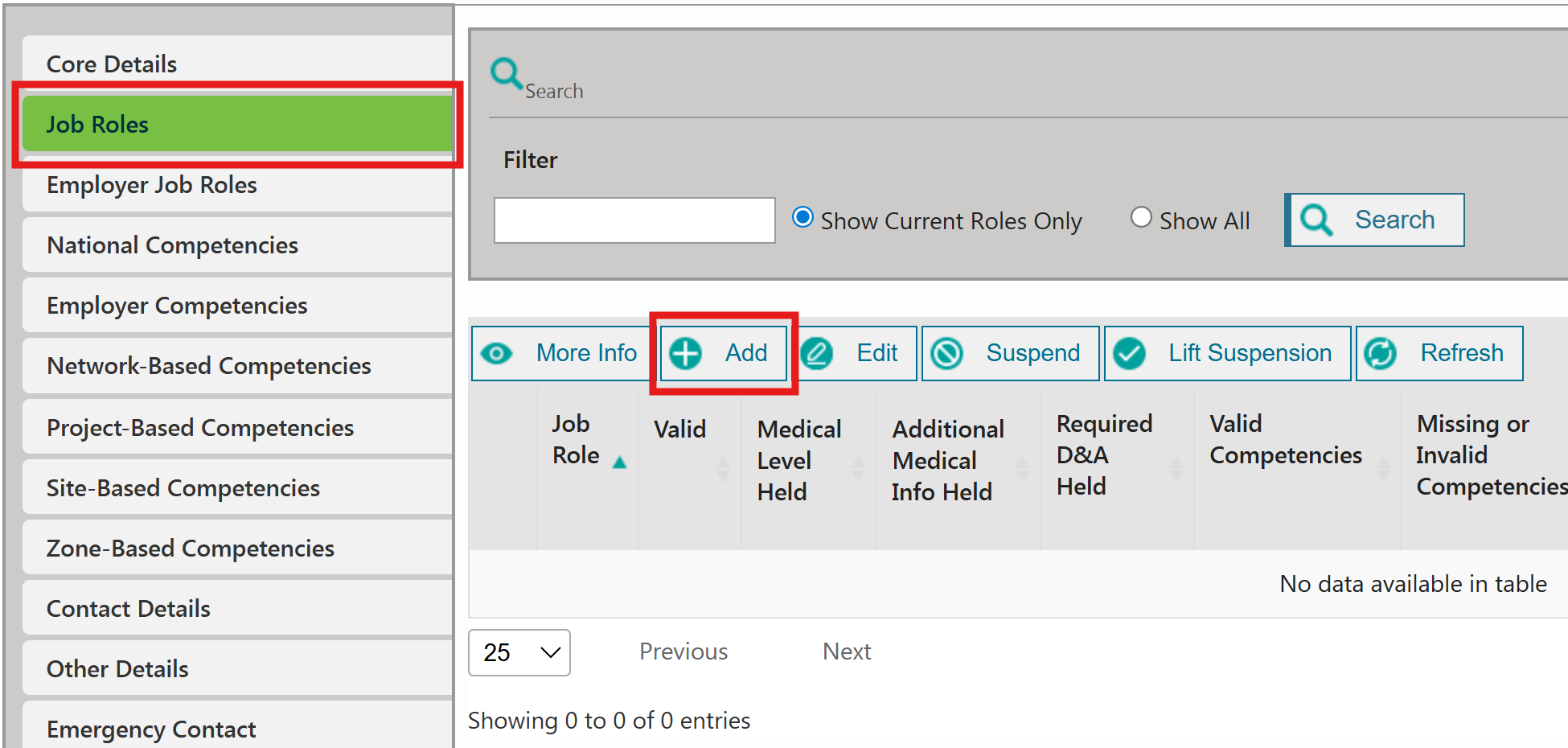Screen dimensions: 1568x748
Task: Click magnifier icon in the Search button
Action: tap(1316, 220)
